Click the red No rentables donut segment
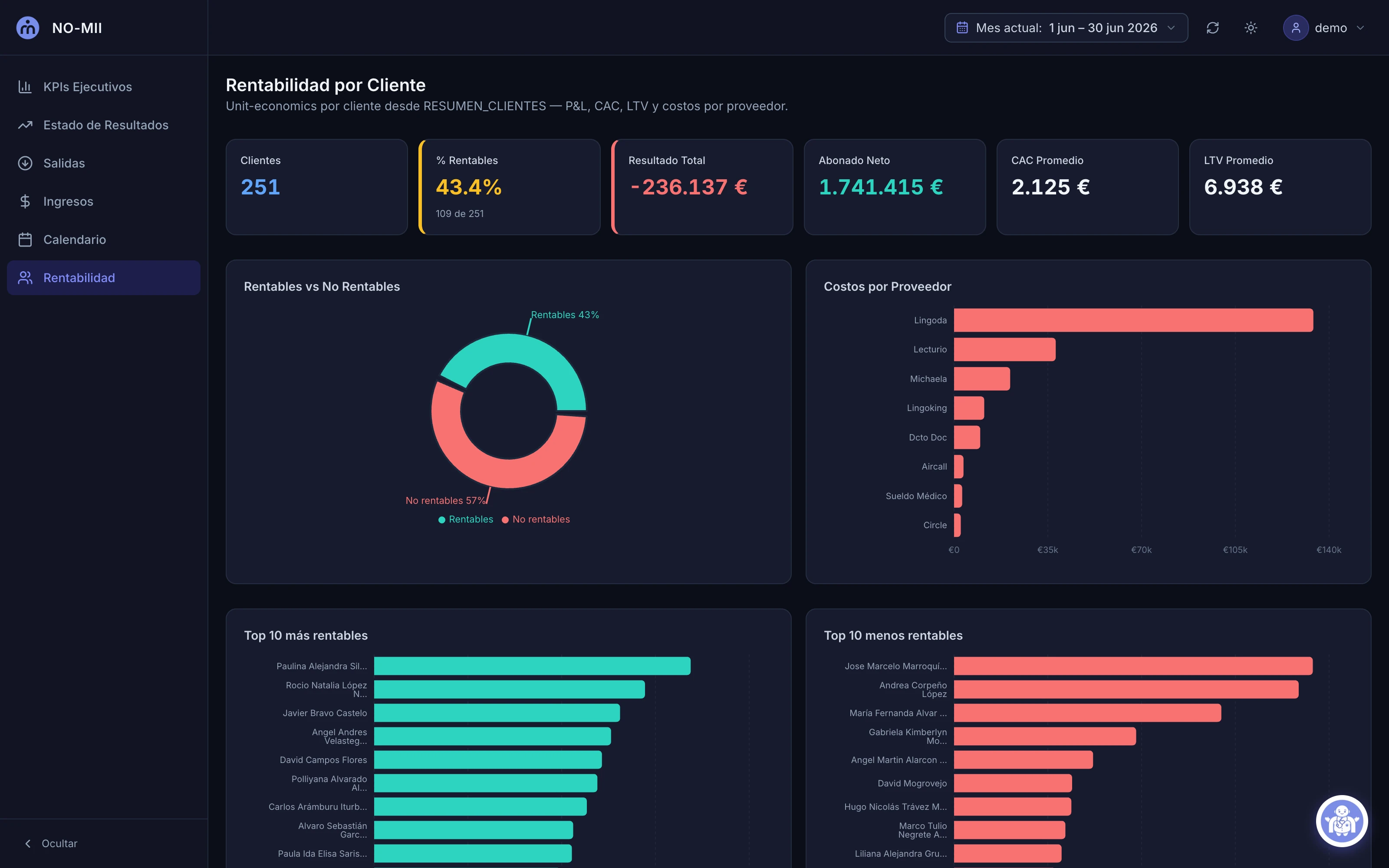Image resolution: width=1389 pixels, height=868 pixels. click(498, 473)
